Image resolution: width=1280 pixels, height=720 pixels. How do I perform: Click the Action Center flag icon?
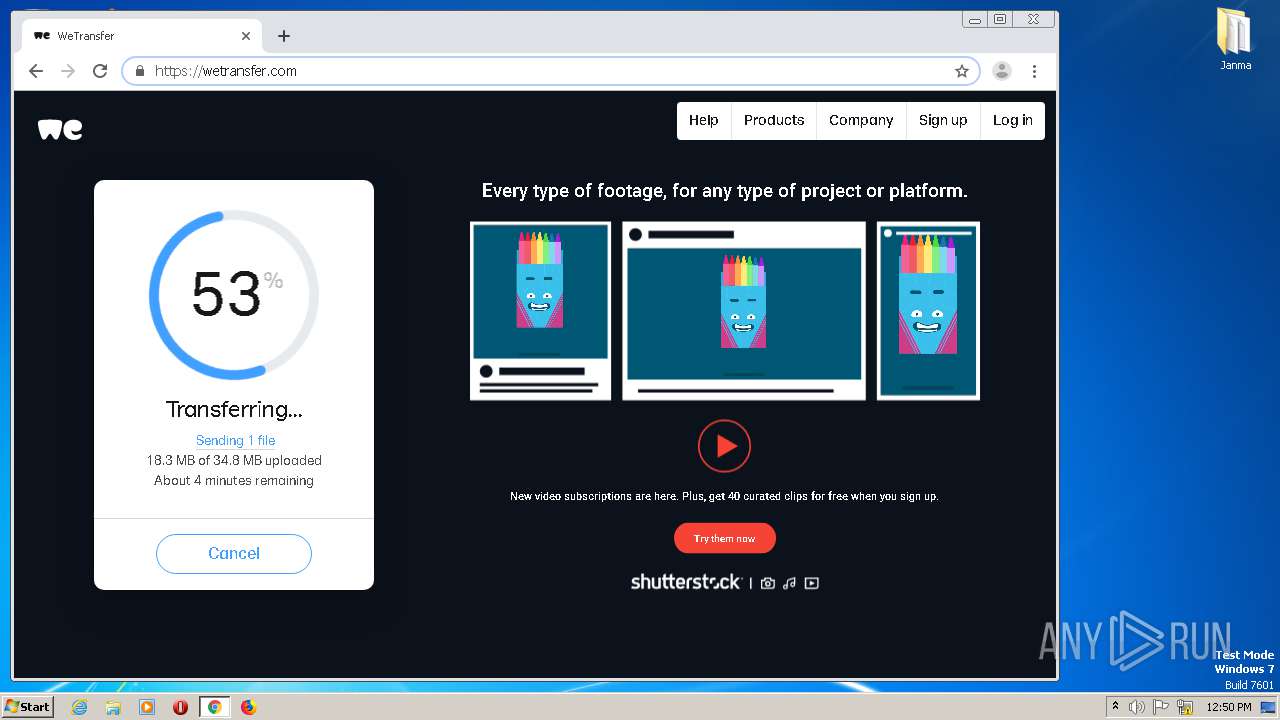pos(1161,707)
